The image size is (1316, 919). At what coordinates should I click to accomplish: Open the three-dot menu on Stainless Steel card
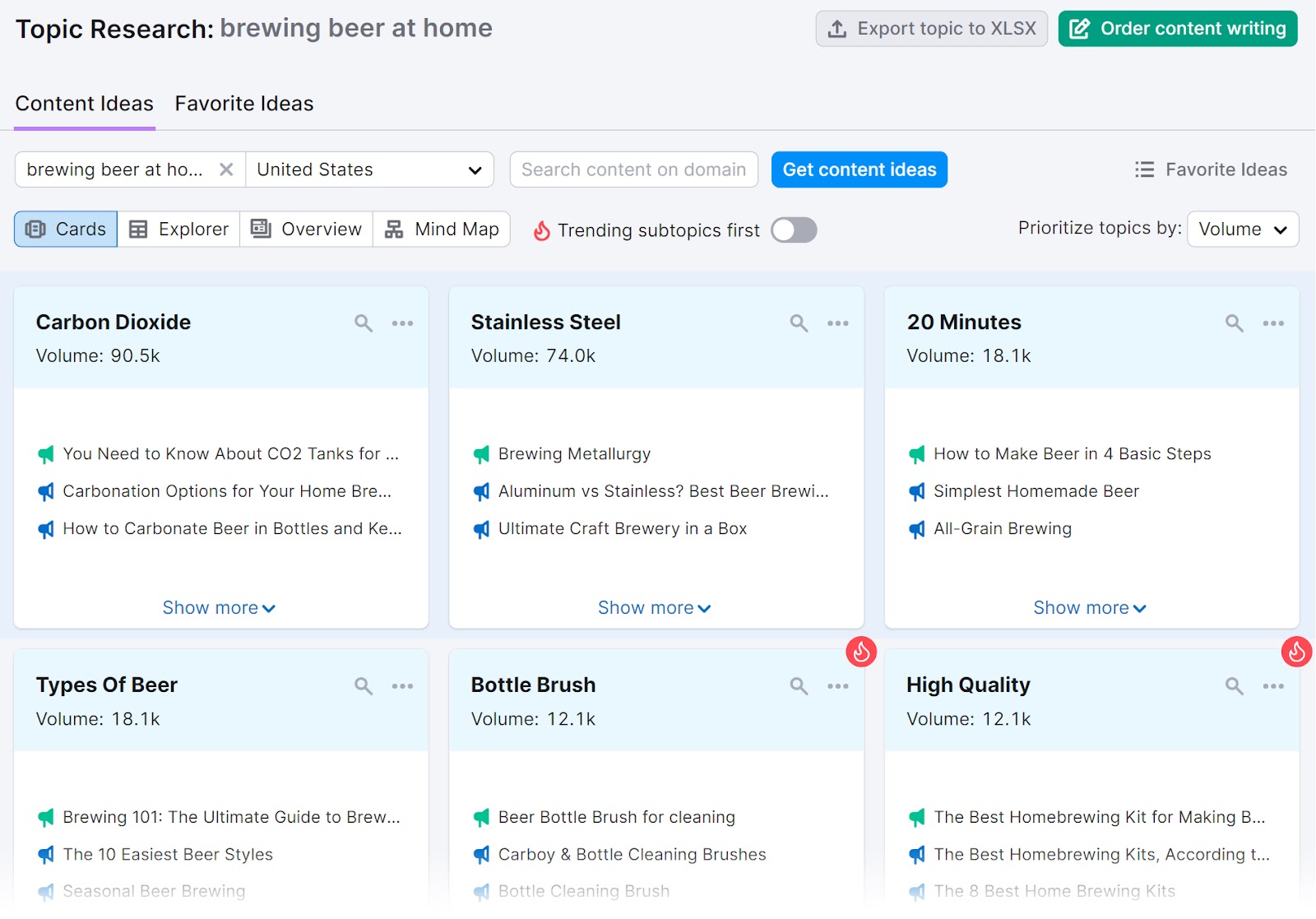(838, 323)
